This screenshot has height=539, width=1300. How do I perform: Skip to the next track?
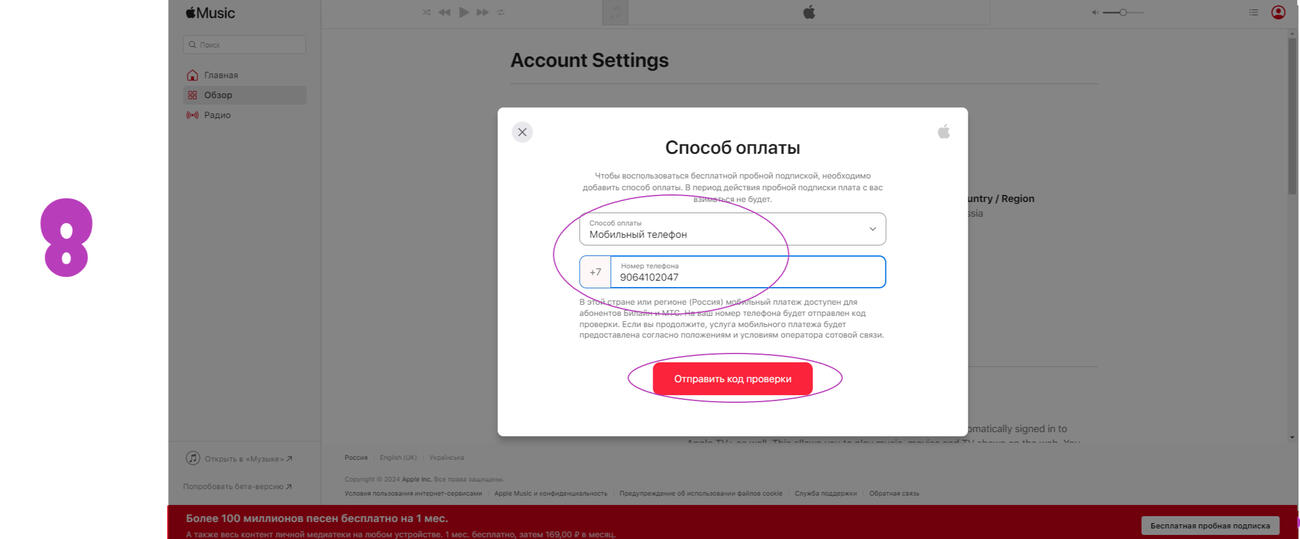482,12
